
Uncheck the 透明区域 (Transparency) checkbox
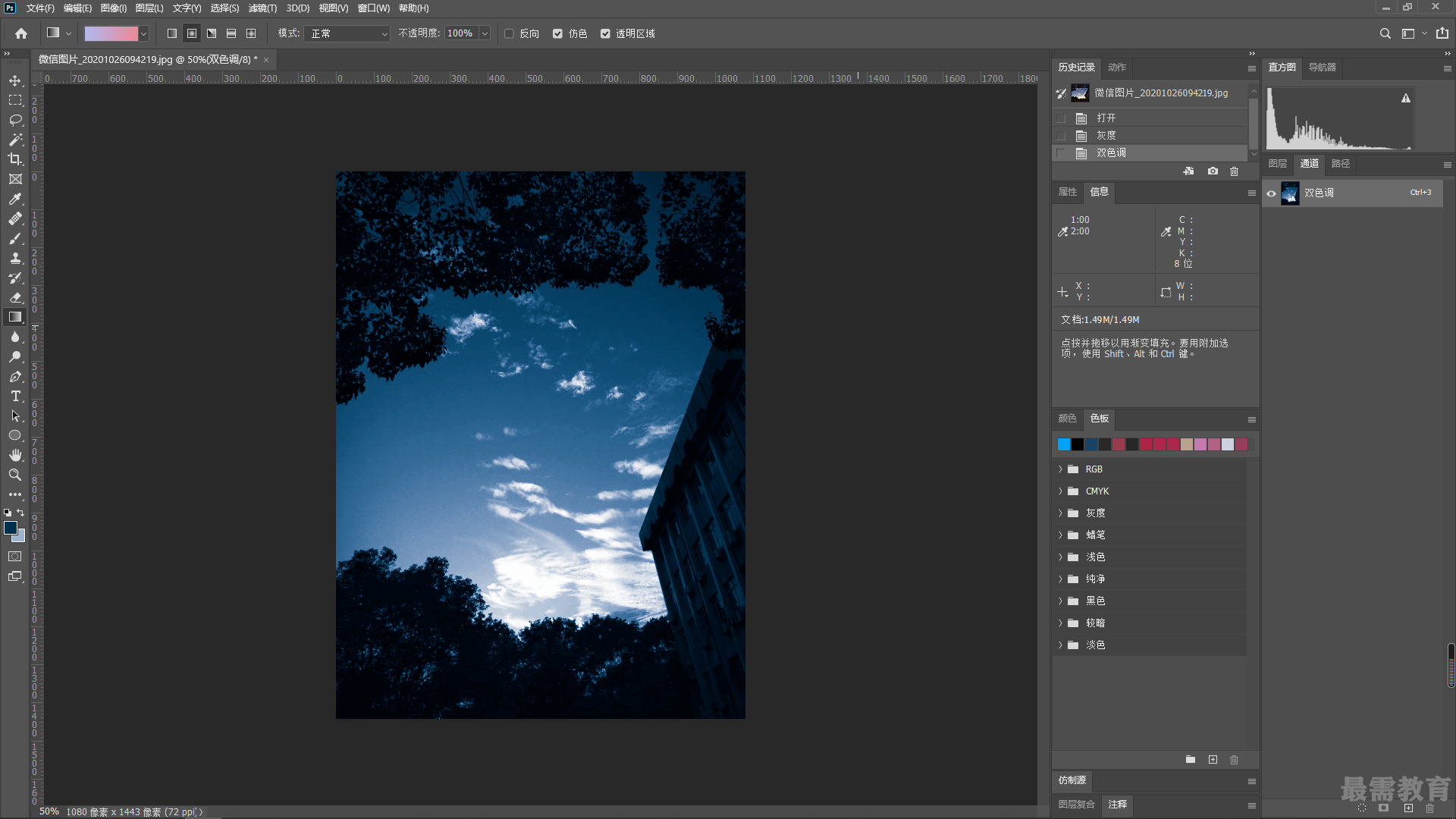click(x=605, y=33)
